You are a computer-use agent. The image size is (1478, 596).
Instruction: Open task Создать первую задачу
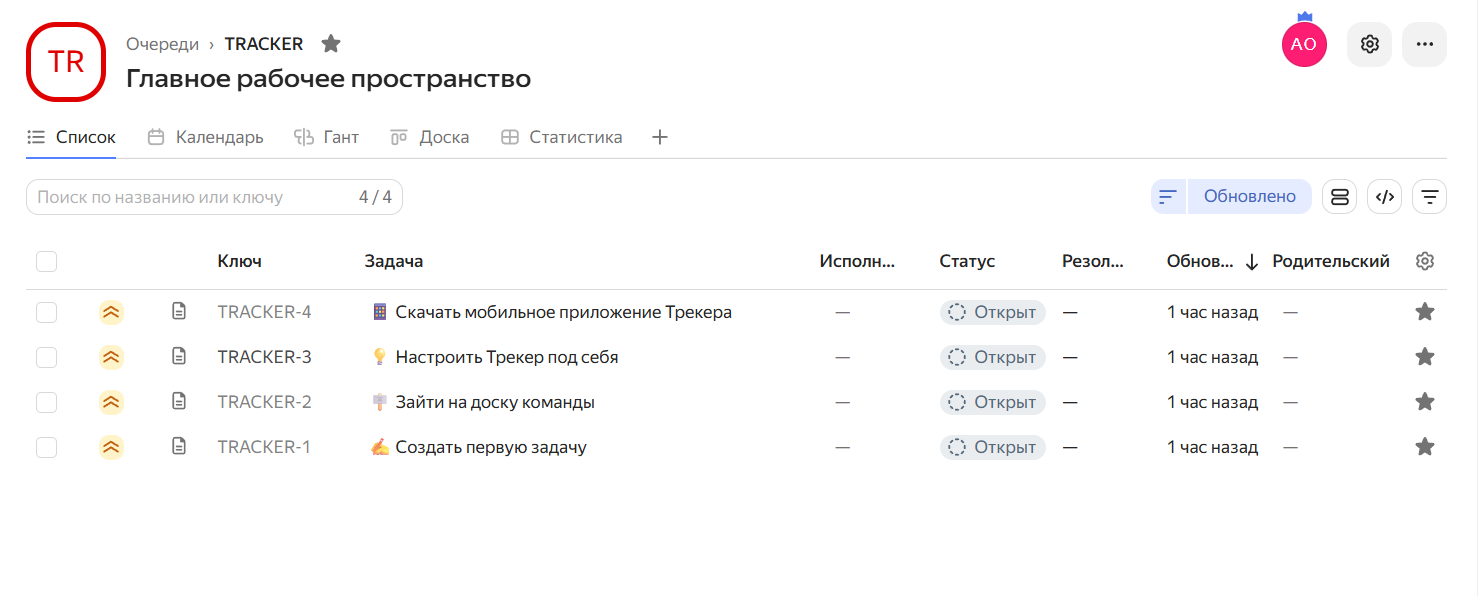click(x=491, y=447)
